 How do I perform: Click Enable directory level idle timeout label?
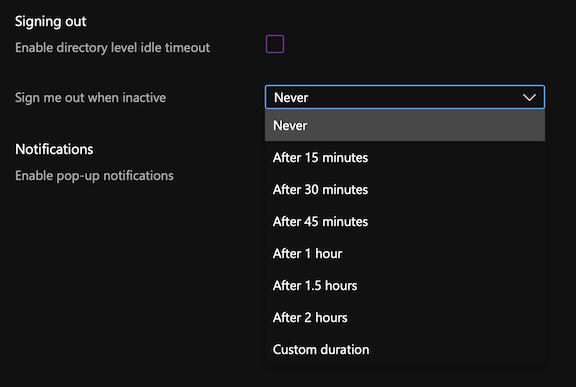pyautogui.click(x=112, y=48)
